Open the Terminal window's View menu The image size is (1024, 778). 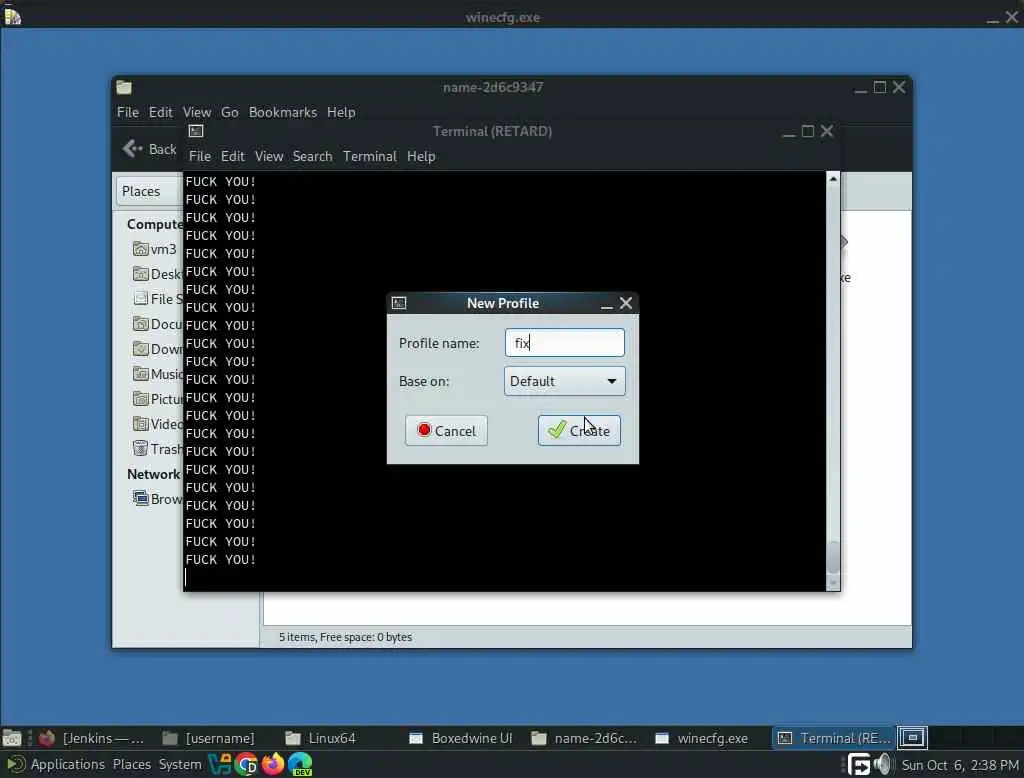pyautogui.click(x=269, y=156)
